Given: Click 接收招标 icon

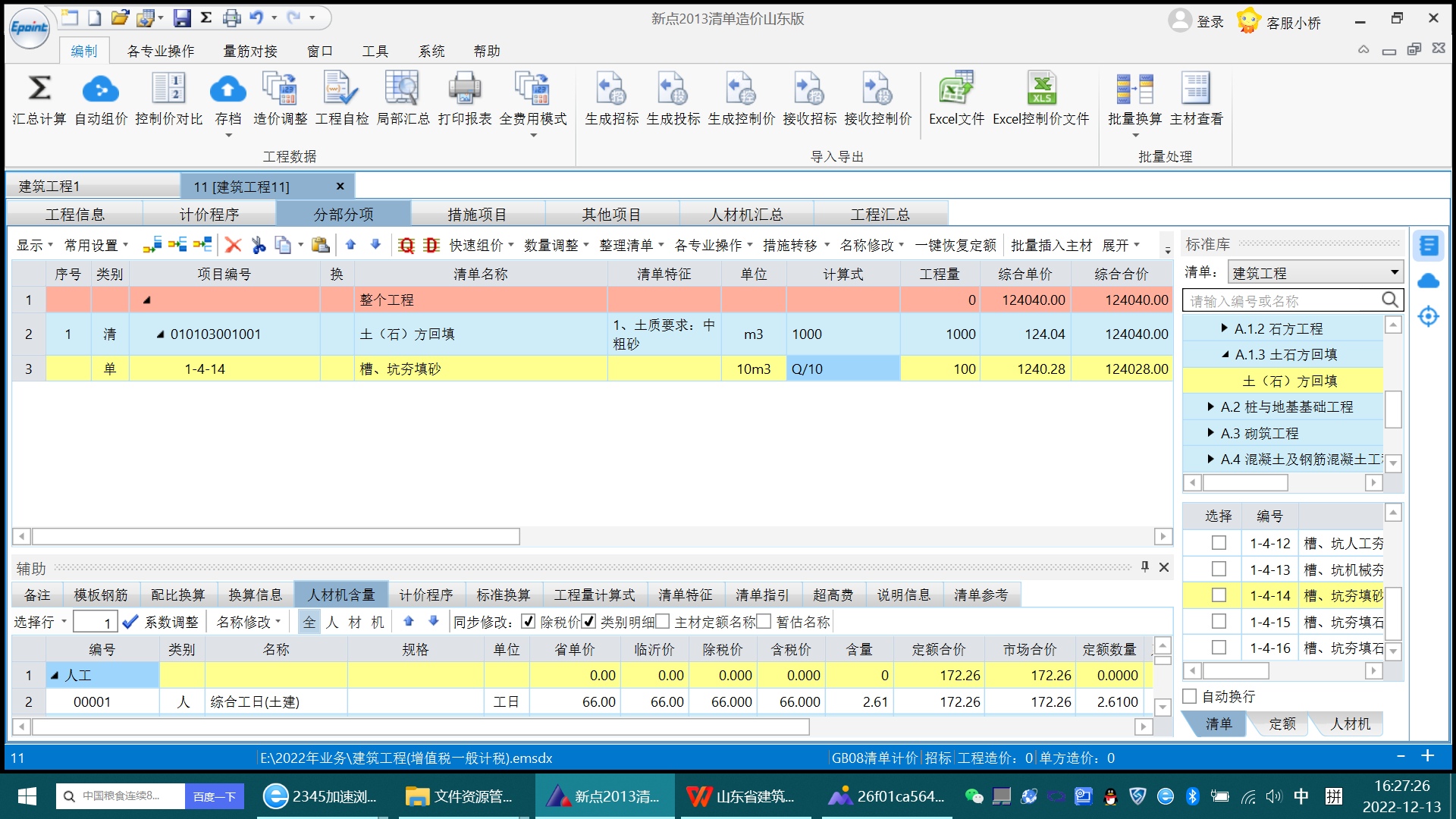Looking at the screenshot, I should [x=809, y=89].
